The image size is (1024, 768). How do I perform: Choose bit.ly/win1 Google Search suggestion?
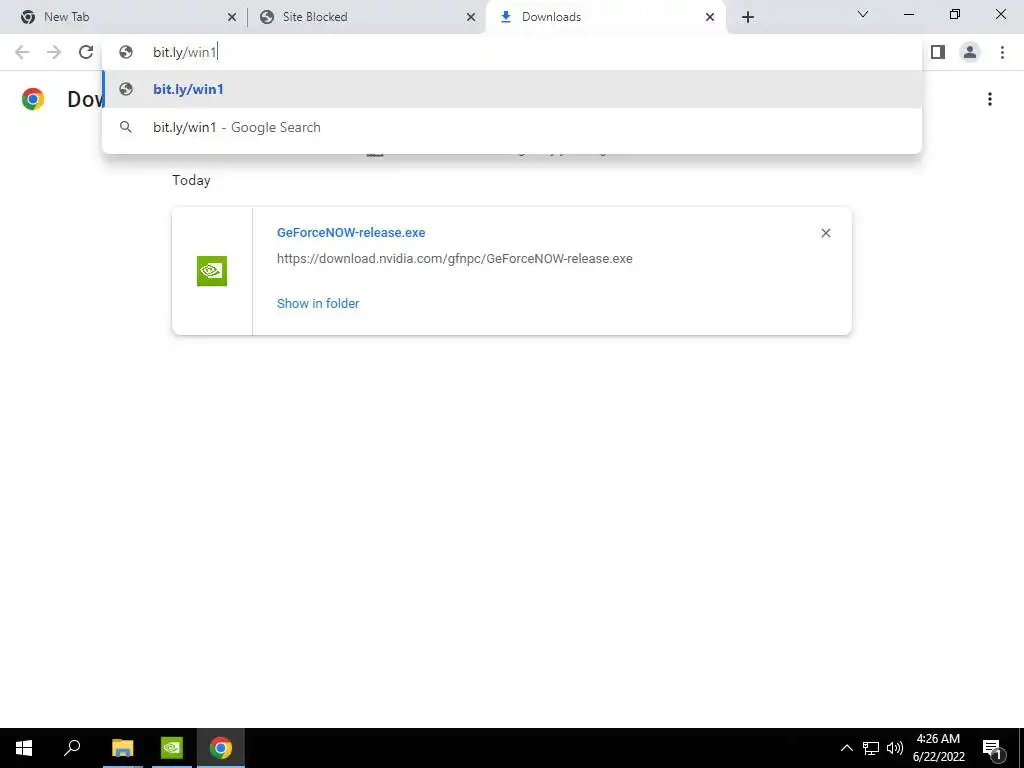pos(512,127)
